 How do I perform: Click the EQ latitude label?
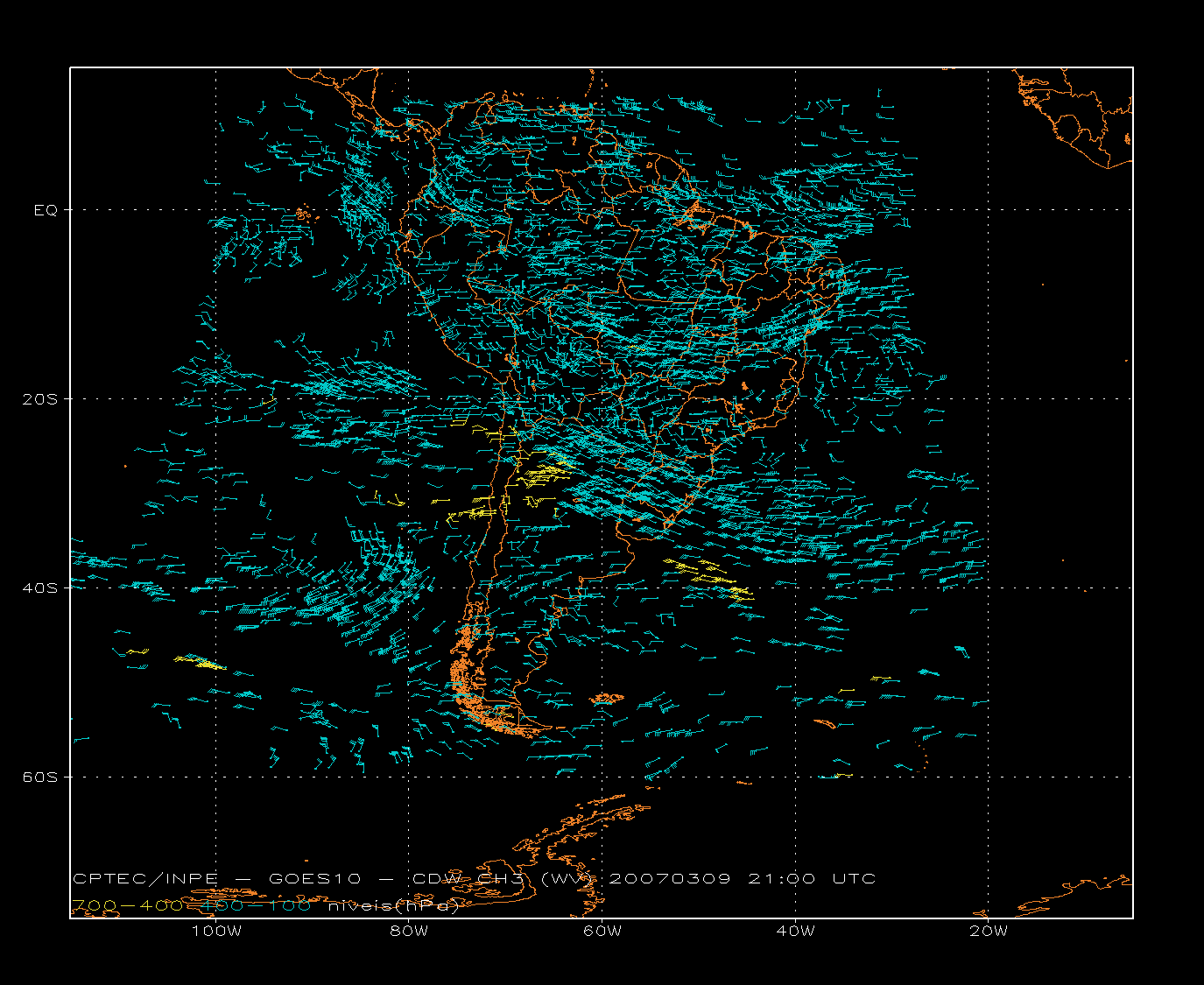click(46, 210)
